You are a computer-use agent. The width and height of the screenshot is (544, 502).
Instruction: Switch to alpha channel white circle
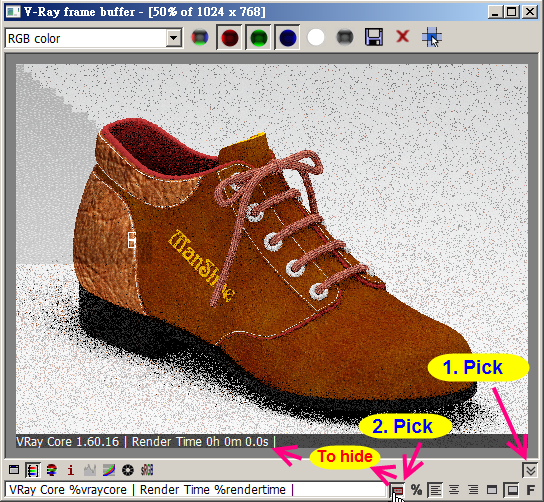(x=316, y=37)
